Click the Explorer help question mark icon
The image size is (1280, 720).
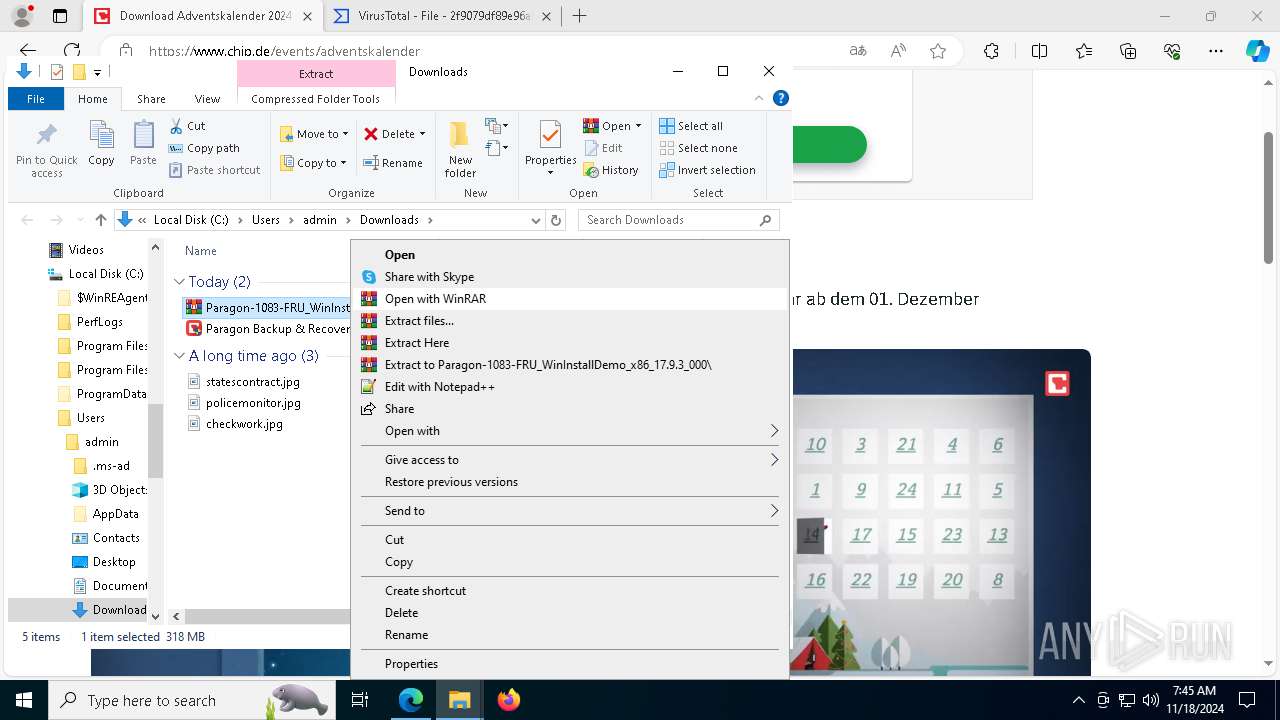pyautogui.click(x=781, y=98)
